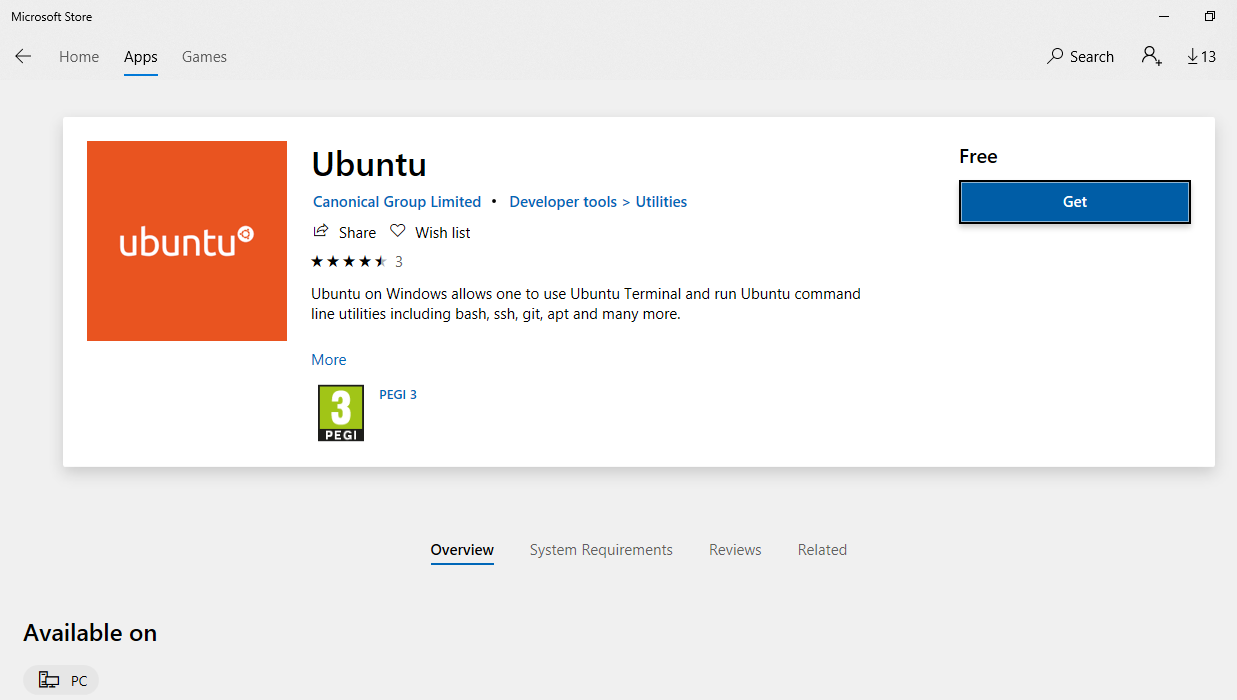Add to wish list heart icon

[x=397, y=232]
